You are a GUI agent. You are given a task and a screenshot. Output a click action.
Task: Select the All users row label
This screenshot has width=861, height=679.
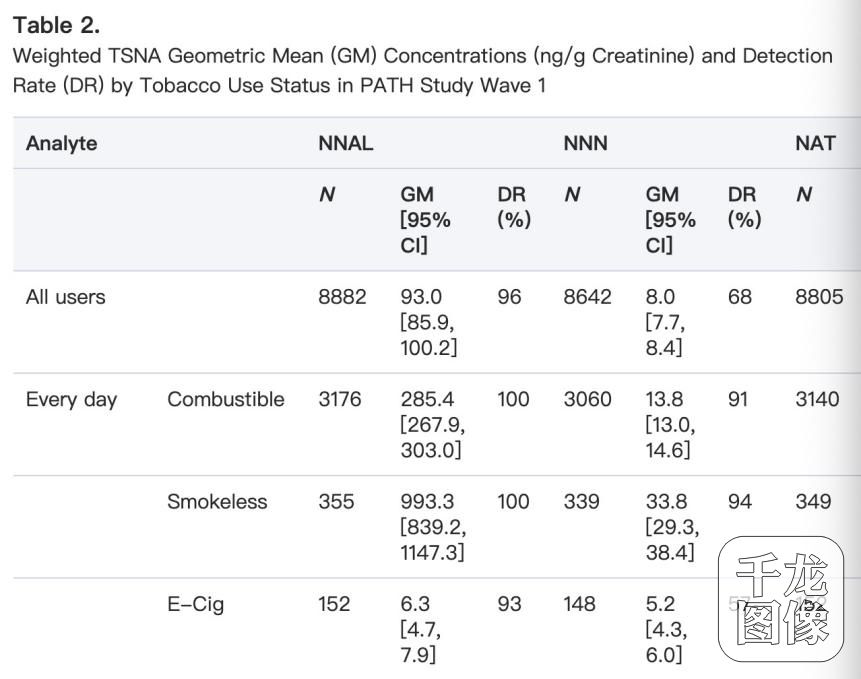tap(65, 297)
